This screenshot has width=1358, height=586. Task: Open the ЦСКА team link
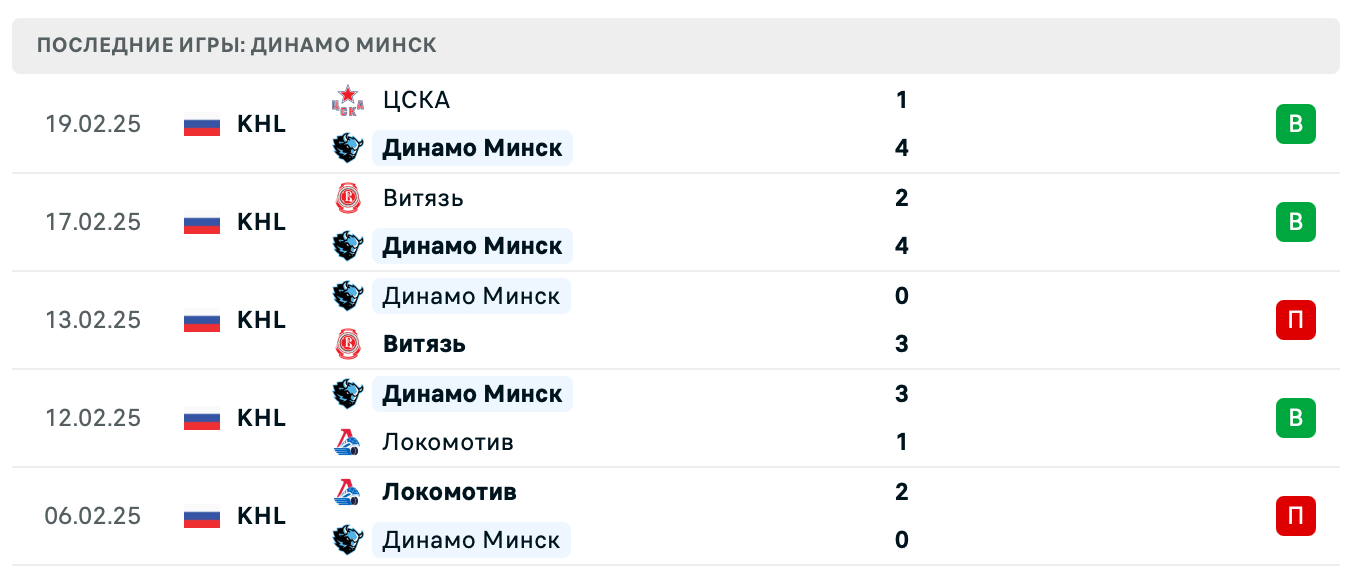416,100
